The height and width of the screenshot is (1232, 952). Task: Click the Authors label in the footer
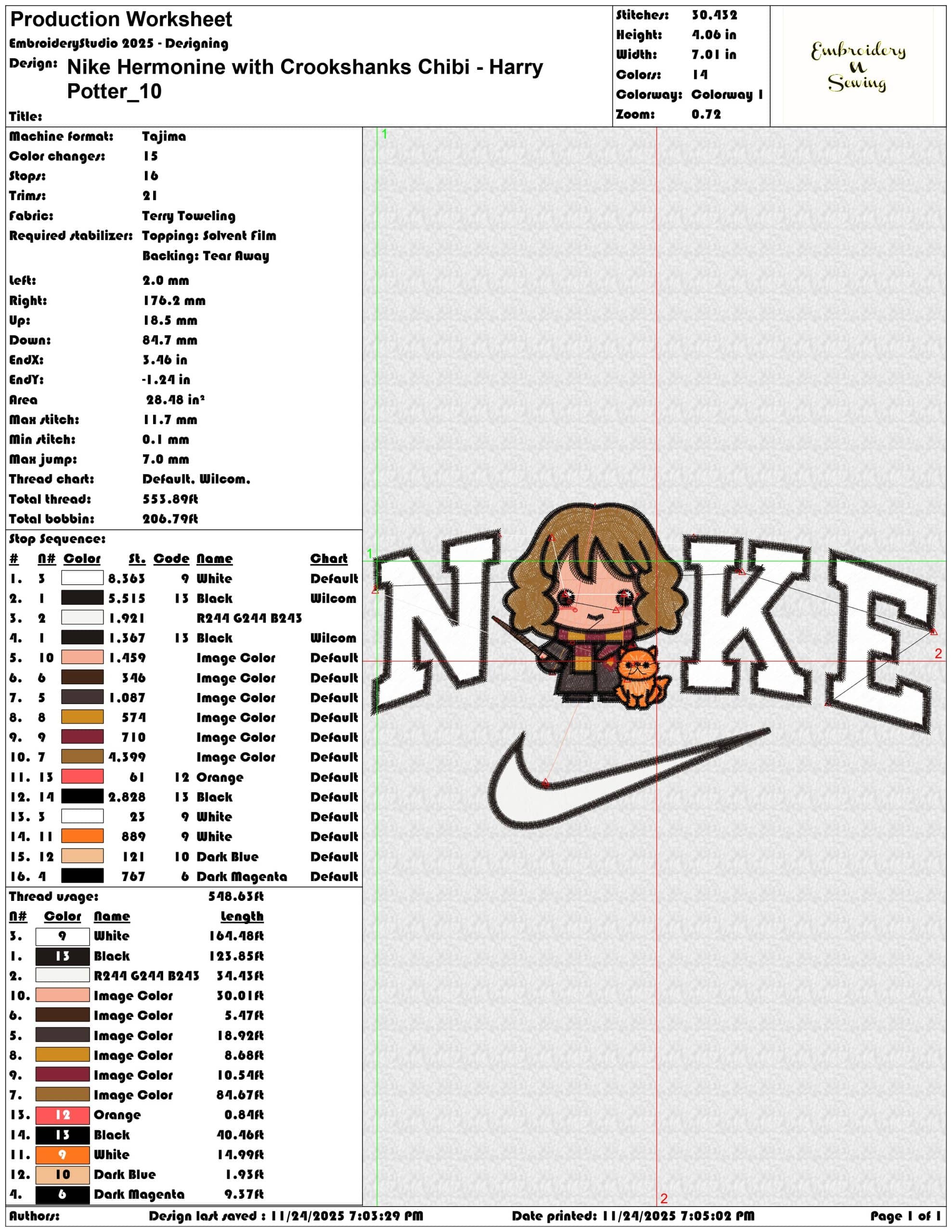point(35,1216)
